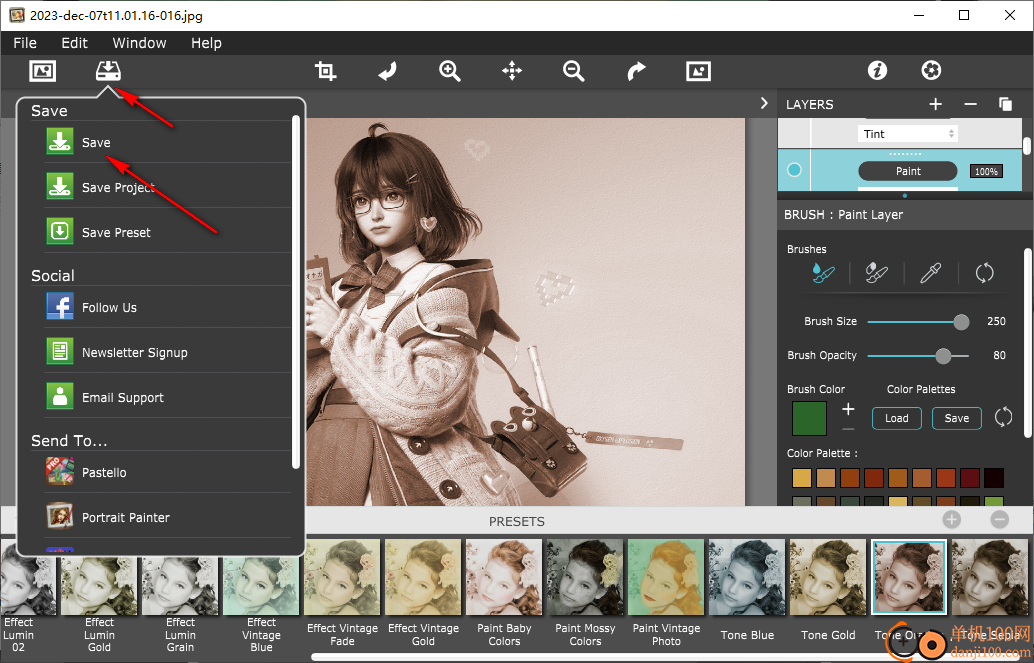Collapse the right panel with chevron

click(x=764, y=104)
